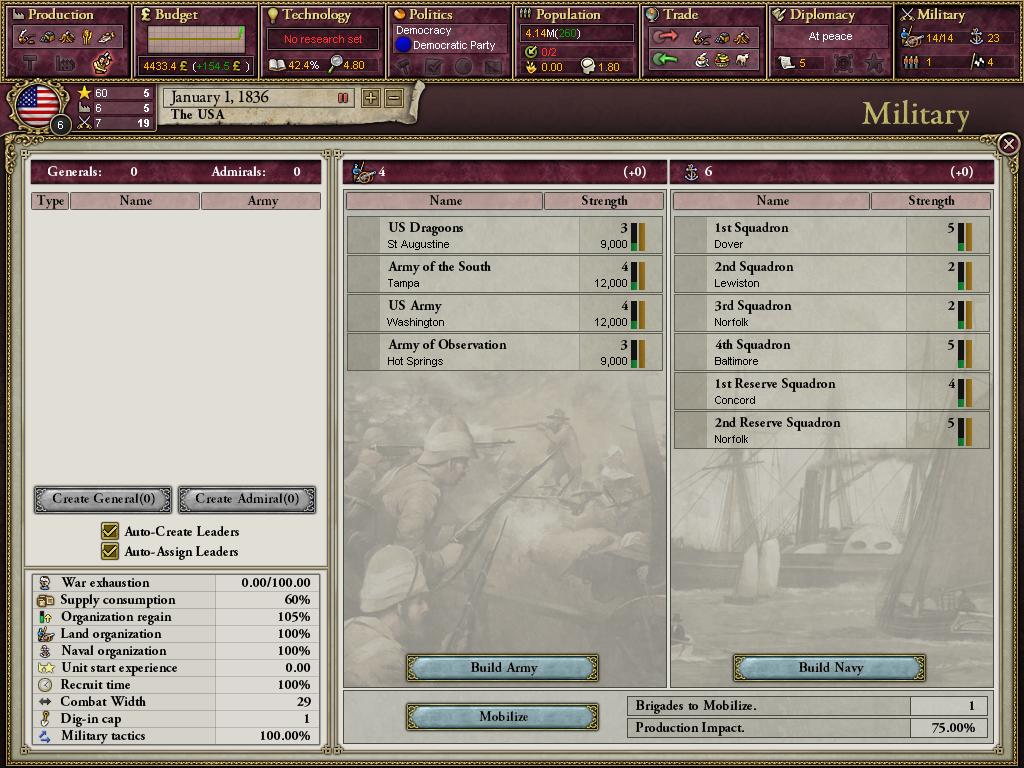Image resolution: width=1024 pixels, height=768 pixels.
Task: Sort army list by Strength column
Action: coord(604,201)
